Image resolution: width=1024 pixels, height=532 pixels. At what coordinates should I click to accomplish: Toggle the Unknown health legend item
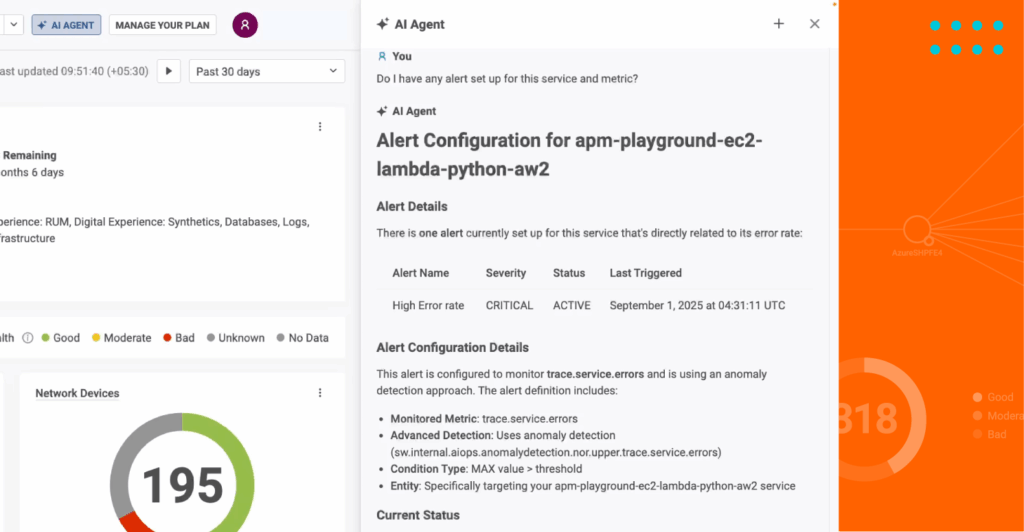point(236,338)
